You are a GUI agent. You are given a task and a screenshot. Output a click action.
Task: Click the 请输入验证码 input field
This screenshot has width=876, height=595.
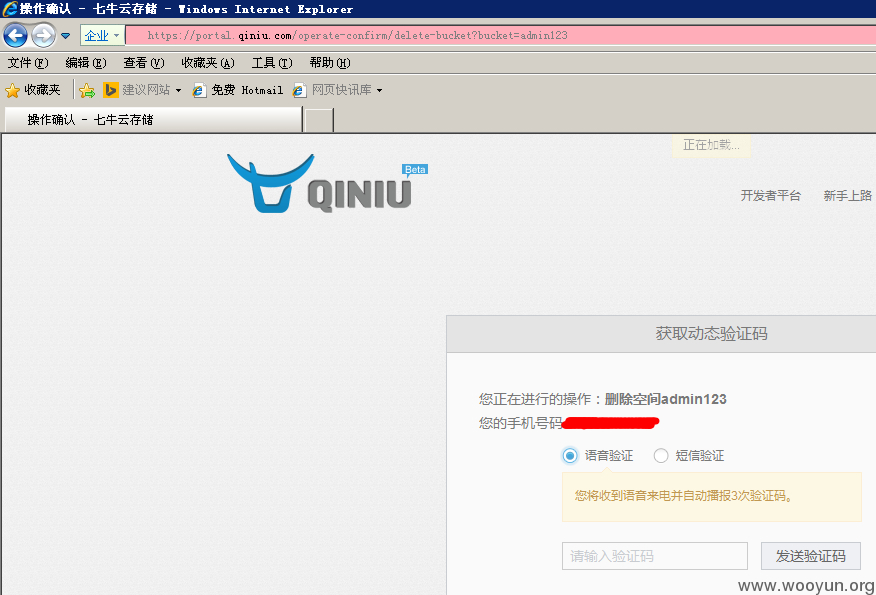(655, 556)
